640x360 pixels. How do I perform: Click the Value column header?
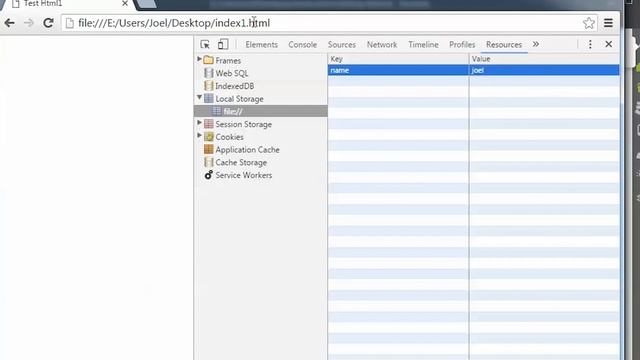(x=544, y=59)
